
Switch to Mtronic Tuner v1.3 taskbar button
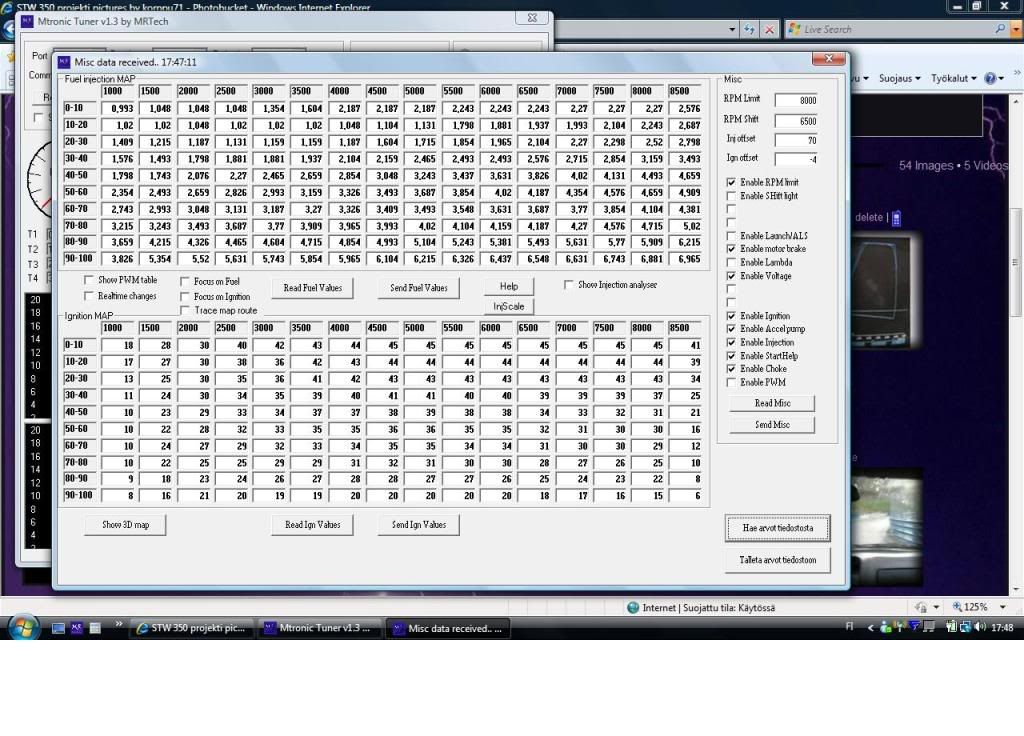pos(320,628)
